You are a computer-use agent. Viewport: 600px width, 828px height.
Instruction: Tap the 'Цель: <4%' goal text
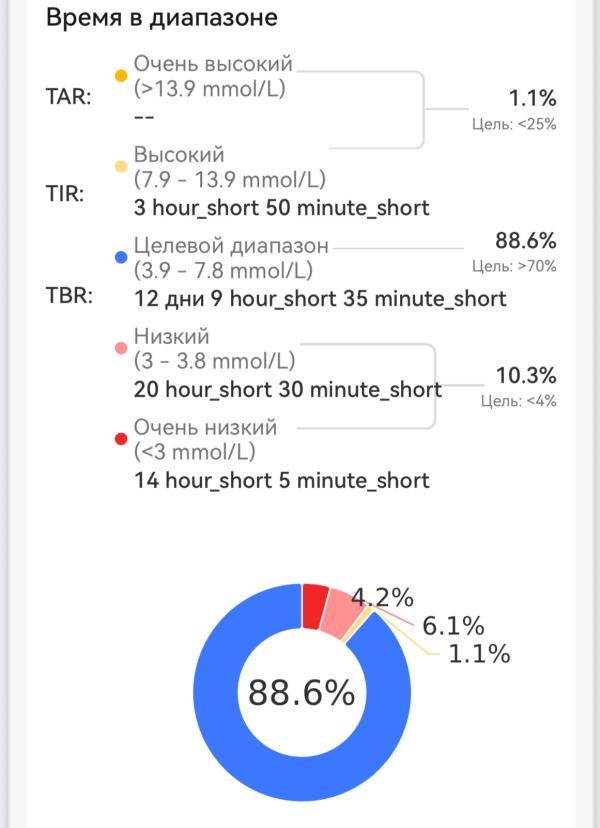click(x=518, y=401)
